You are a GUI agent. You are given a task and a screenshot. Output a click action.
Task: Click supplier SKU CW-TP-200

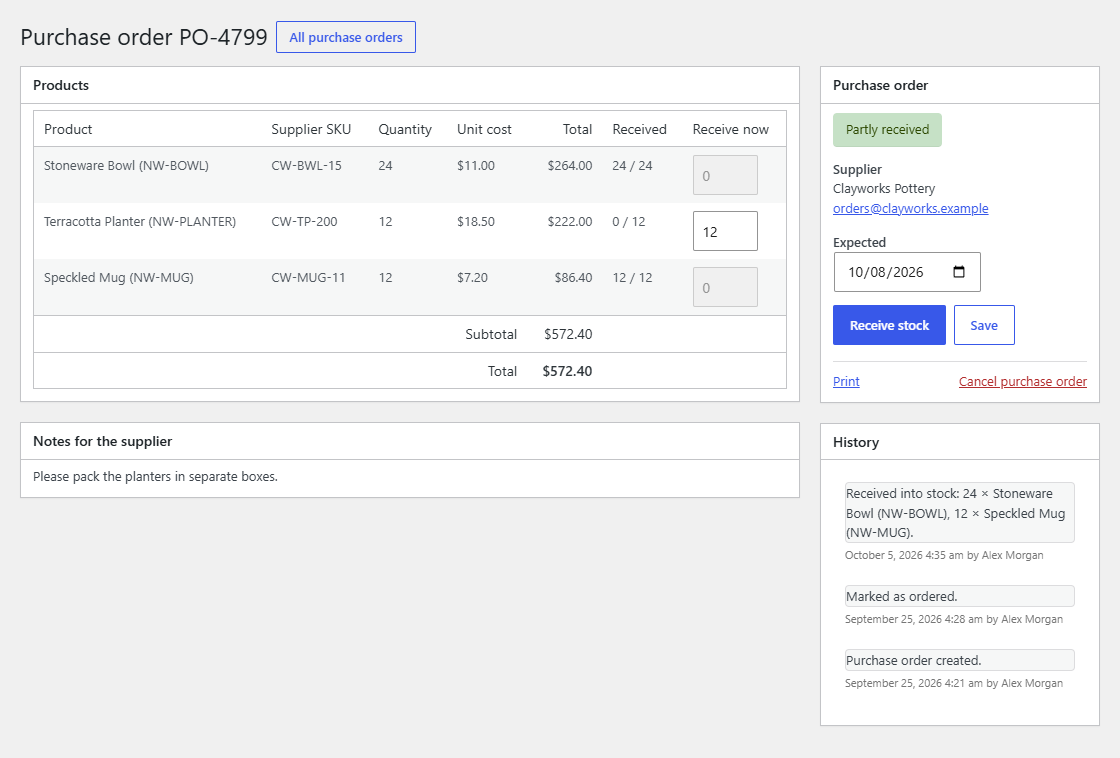[x=304, y=221]
